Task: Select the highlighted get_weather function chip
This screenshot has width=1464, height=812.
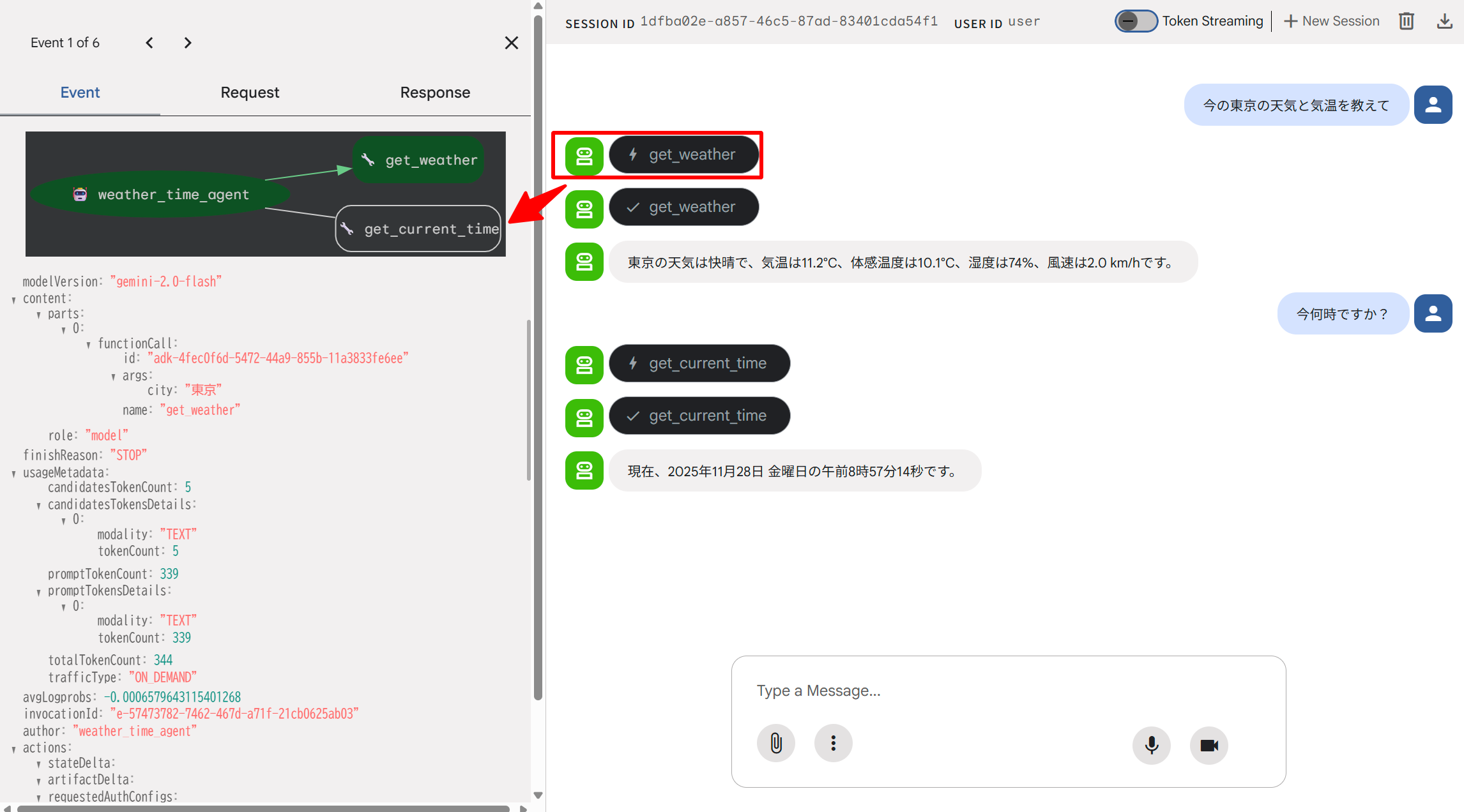Action: coord(684,154)
